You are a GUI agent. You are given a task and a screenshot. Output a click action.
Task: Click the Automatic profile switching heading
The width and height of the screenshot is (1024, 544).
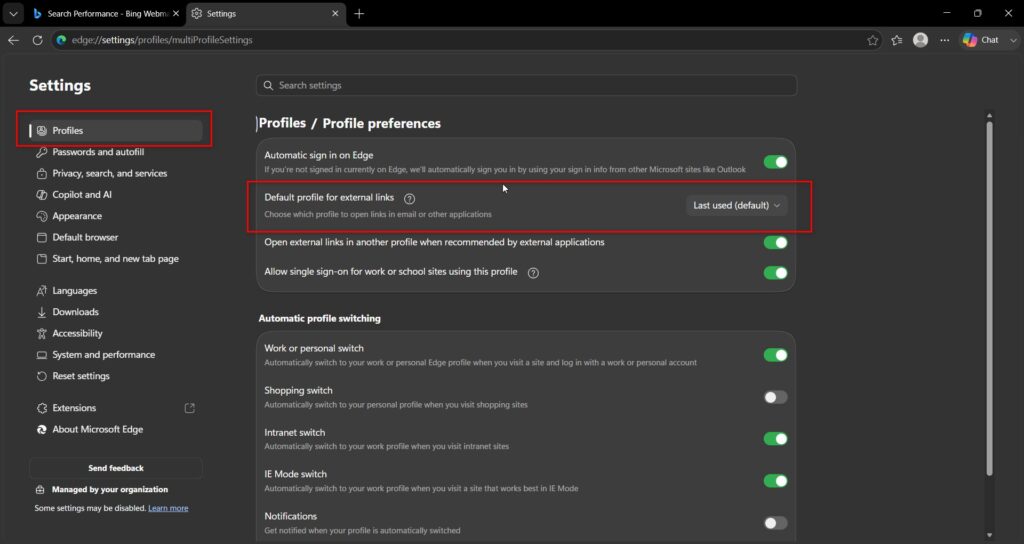tap(319, 319)
